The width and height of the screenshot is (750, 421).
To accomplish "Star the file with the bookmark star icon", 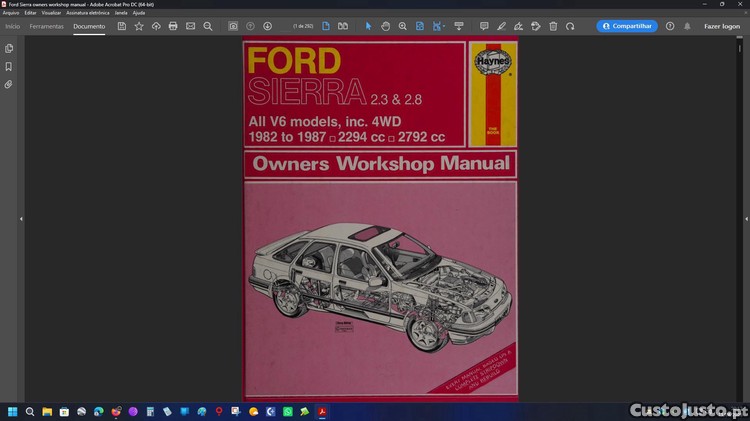I will tap(139, 26).
